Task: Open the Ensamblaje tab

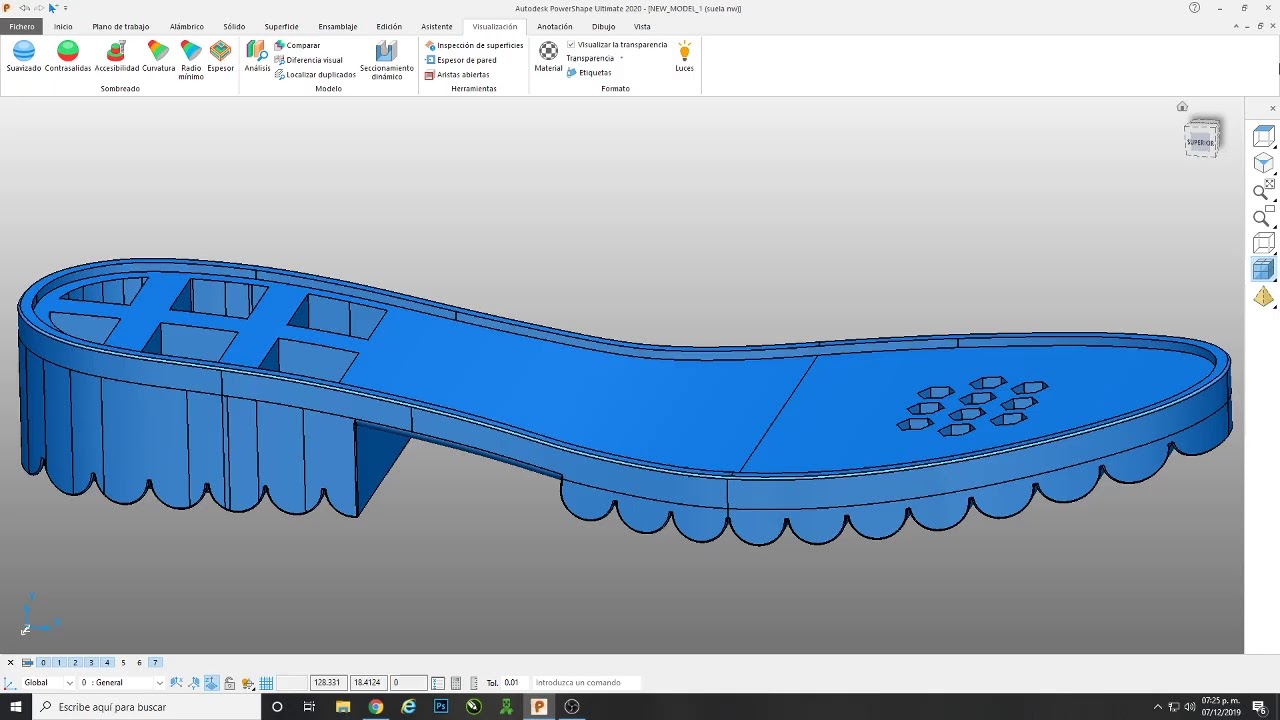Action: coord(338,27)
